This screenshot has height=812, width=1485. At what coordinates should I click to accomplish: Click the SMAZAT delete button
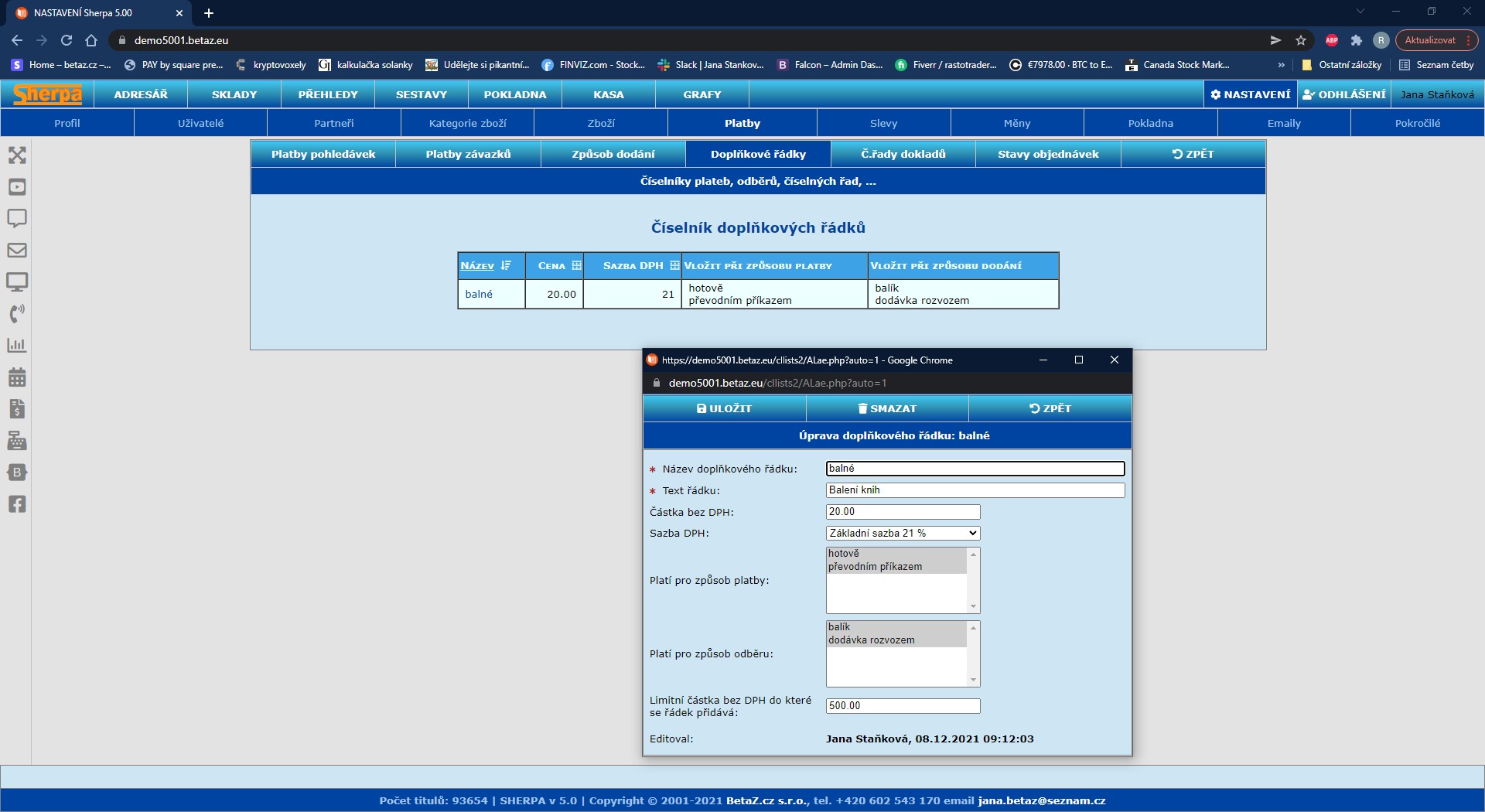coord(886,408)
